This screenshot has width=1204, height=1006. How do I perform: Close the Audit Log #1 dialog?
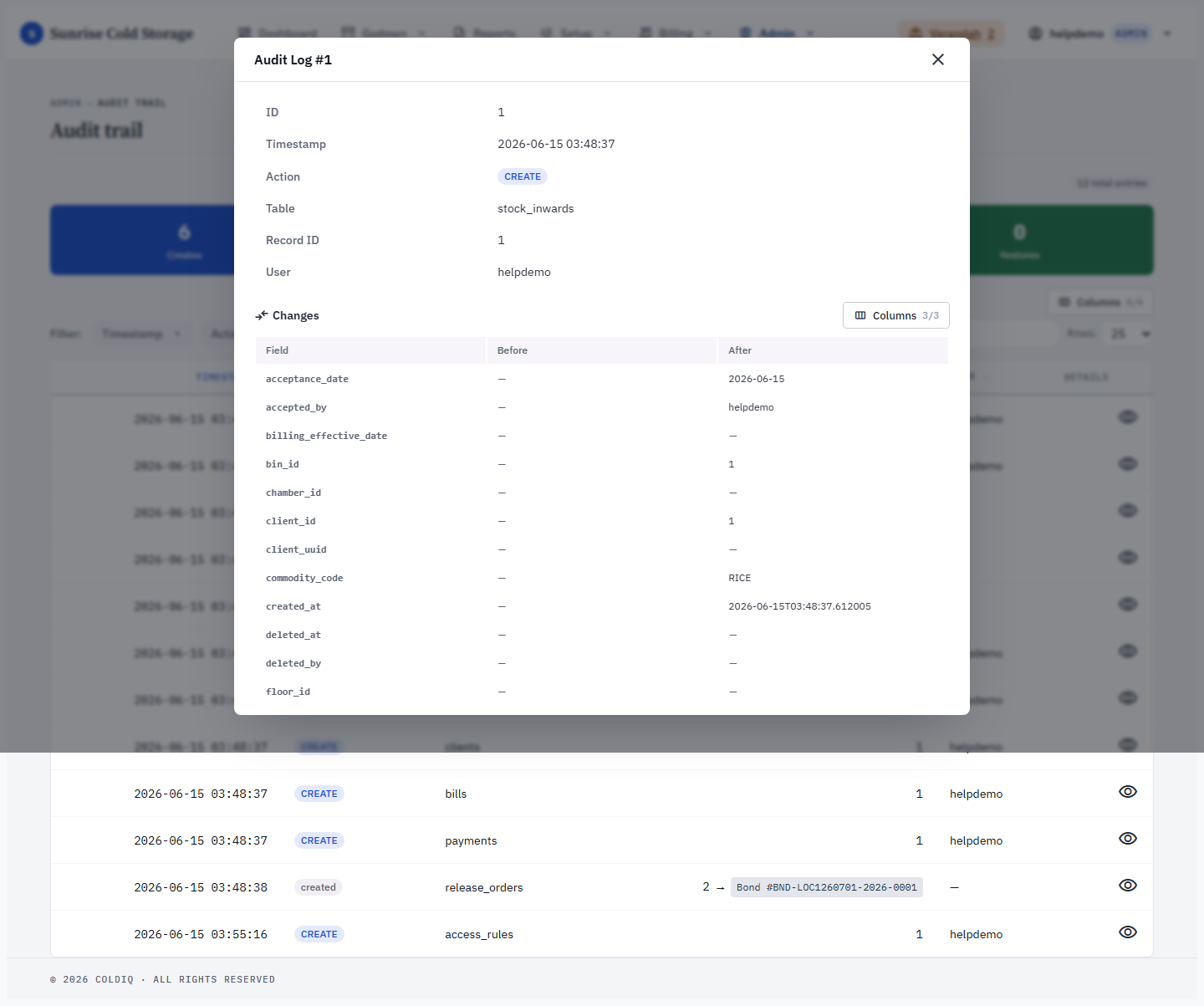(x=938, y=59)
